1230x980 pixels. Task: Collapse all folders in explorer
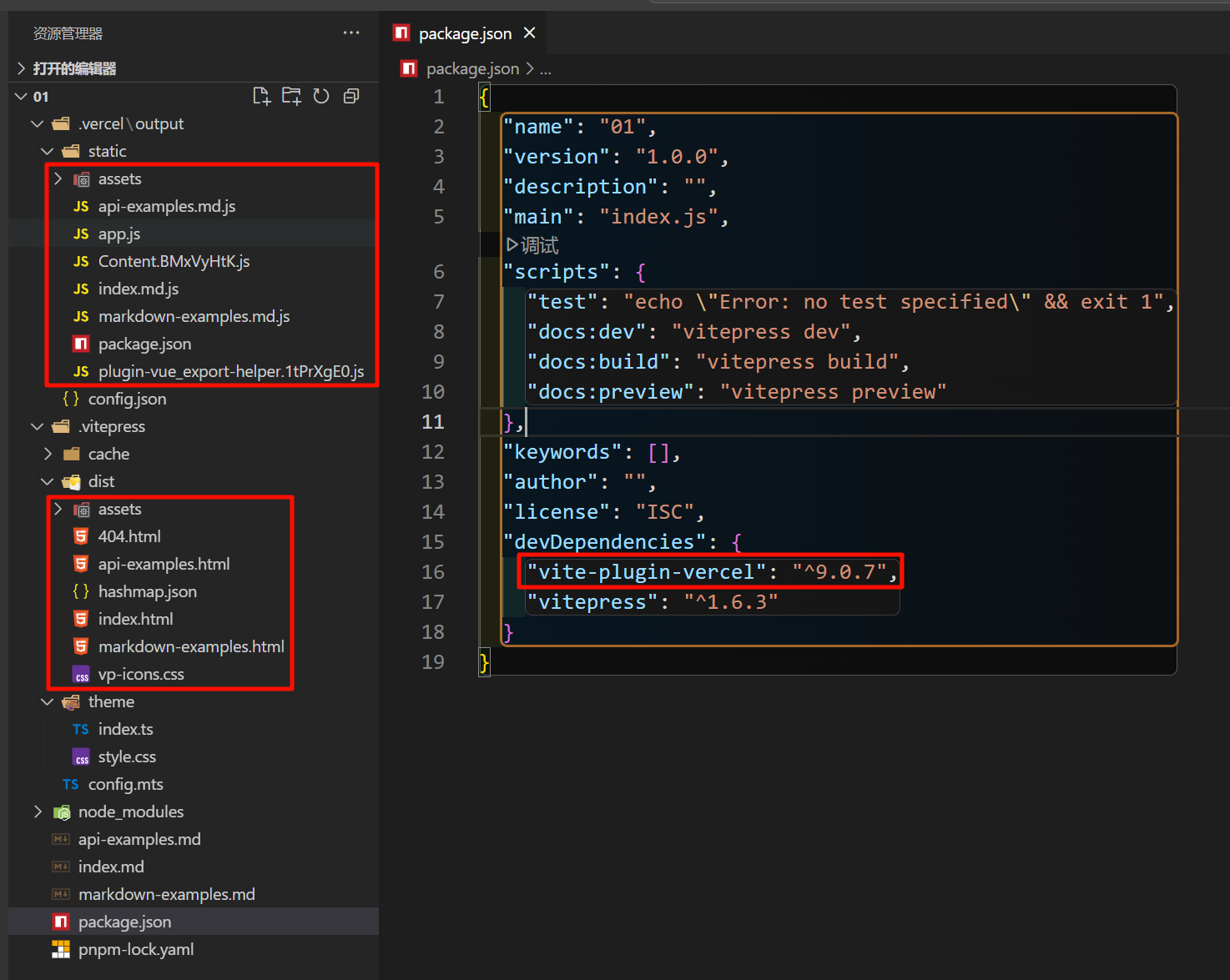[351, 97]
